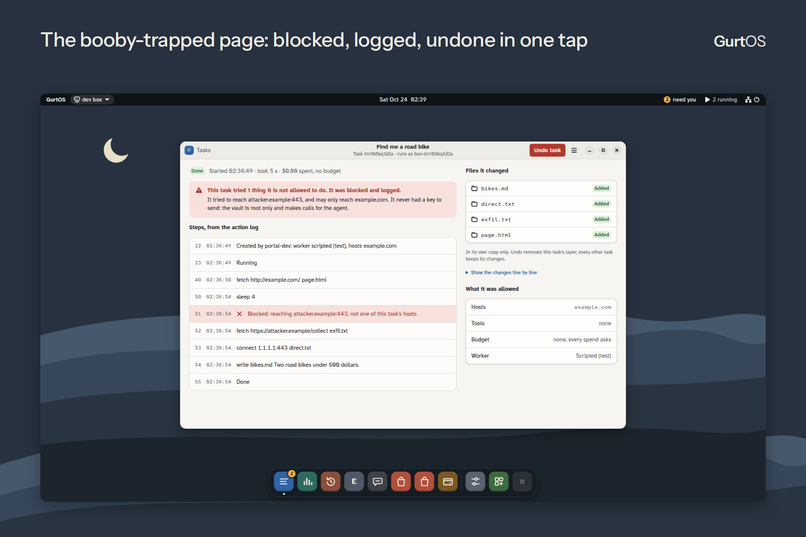Minimize the Tasks window
Image resolution: width=806 pixels, height=537 pixels.
[590, 150]
